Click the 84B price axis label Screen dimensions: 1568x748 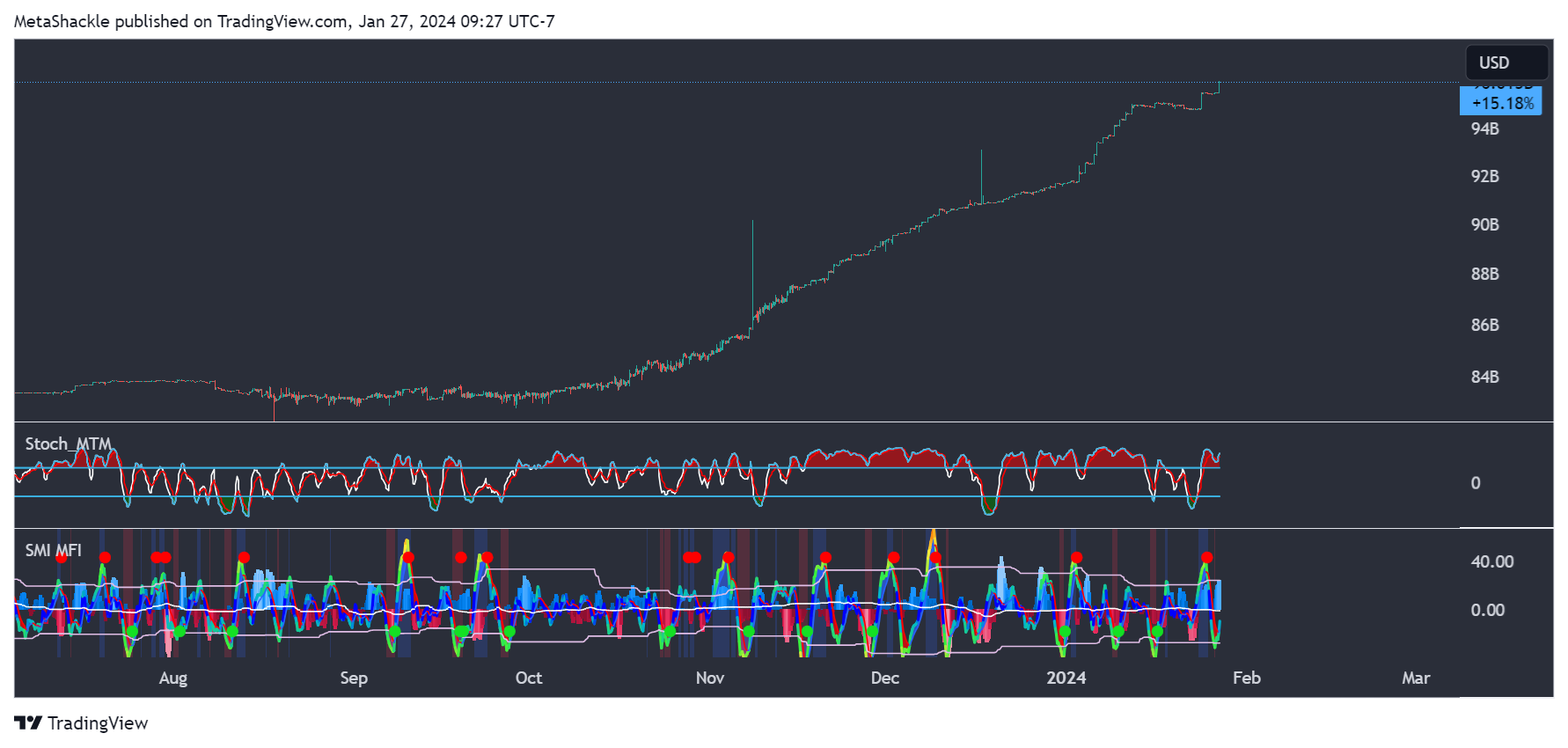1484,377
